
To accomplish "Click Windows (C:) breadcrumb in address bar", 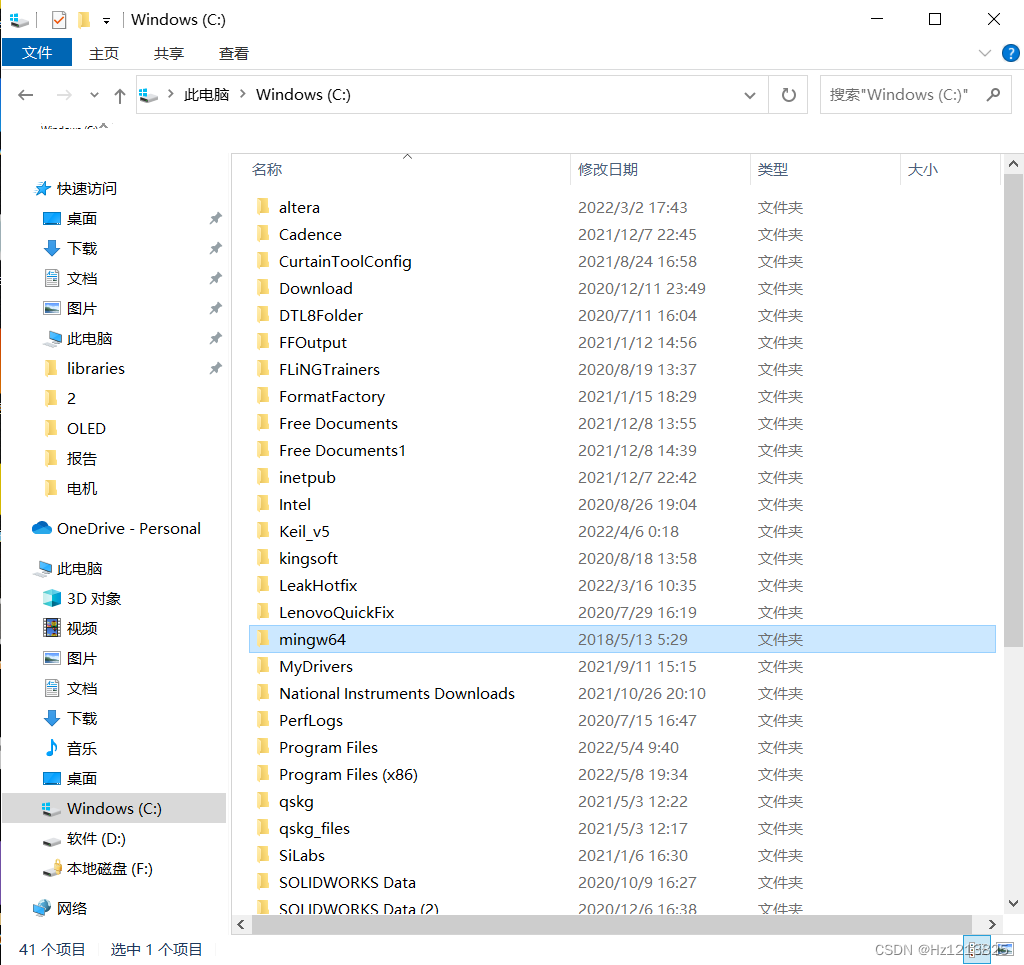I will point(303,95).
